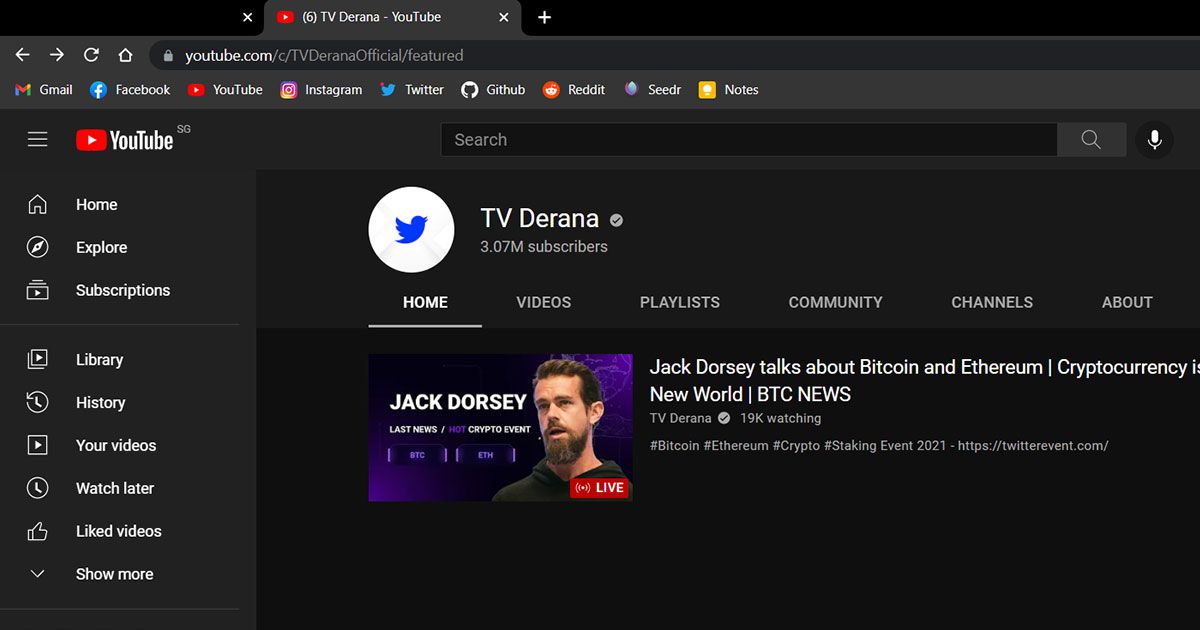
Task: Open the Subscriptions feed
Action: point(122,290)
